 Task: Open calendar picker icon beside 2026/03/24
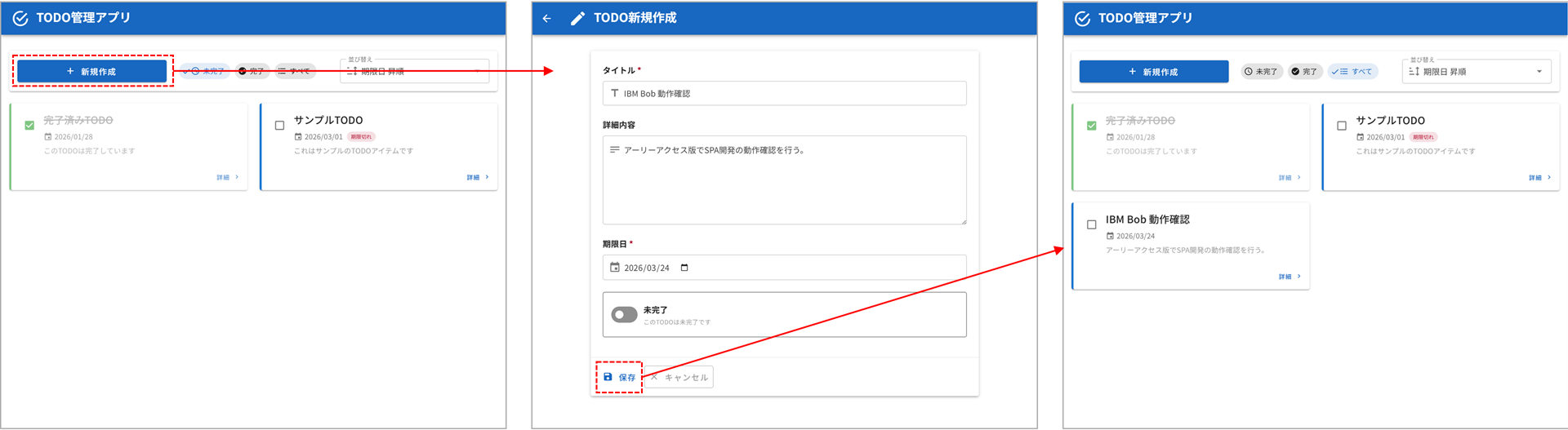click(x=684, y=268)
